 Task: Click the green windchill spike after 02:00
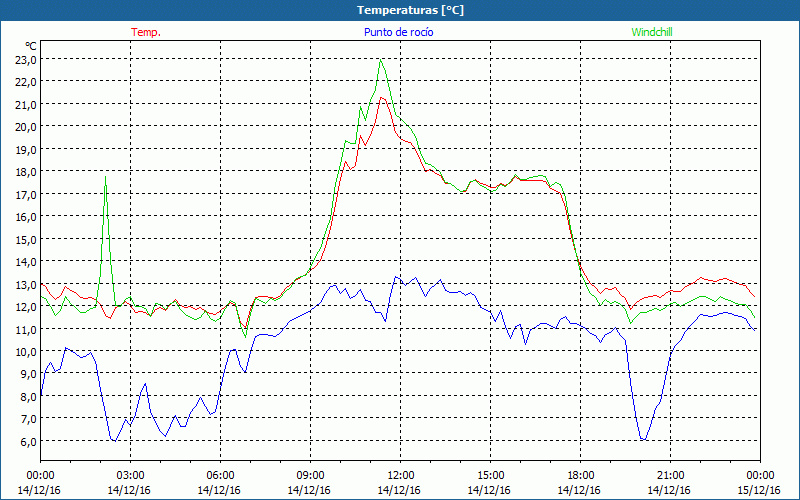tap(105, 178)
